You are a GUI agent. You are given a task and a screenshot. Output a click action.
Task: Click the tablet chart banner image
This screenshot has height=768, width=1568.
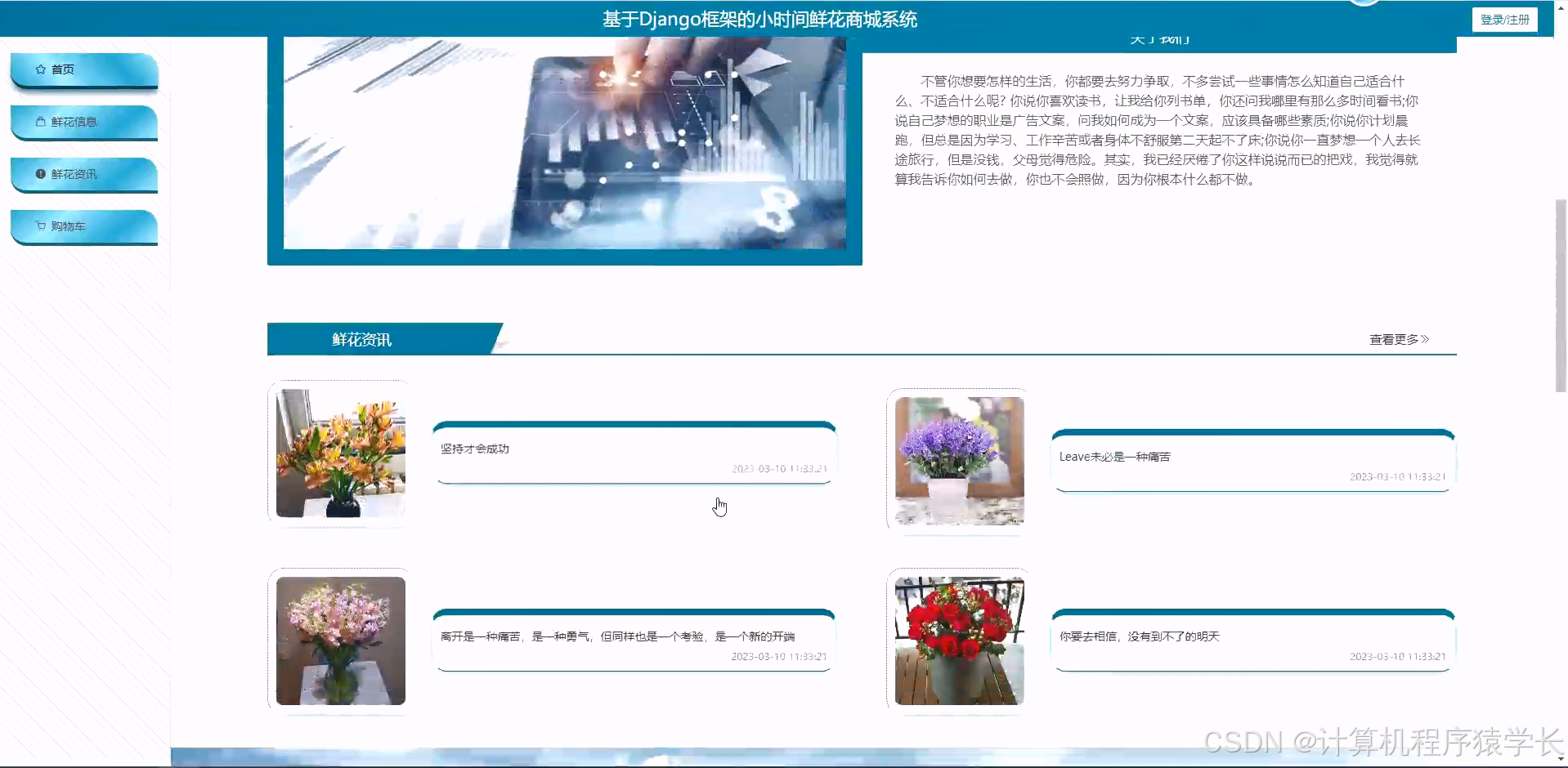pos(565,143)
